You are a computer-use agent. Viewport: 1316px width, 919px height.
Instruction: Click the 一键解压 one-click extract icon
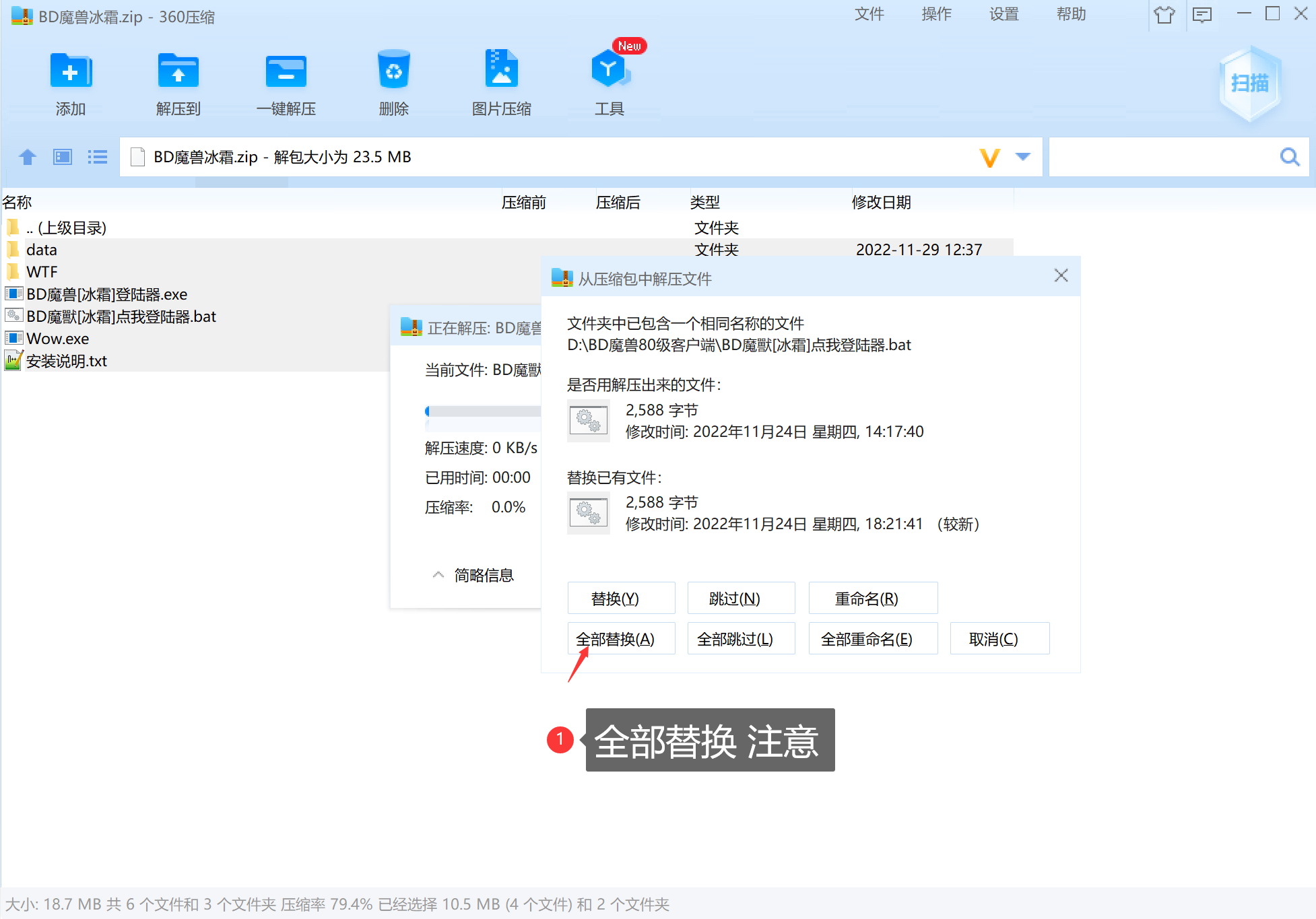click(x=286, y=70)
